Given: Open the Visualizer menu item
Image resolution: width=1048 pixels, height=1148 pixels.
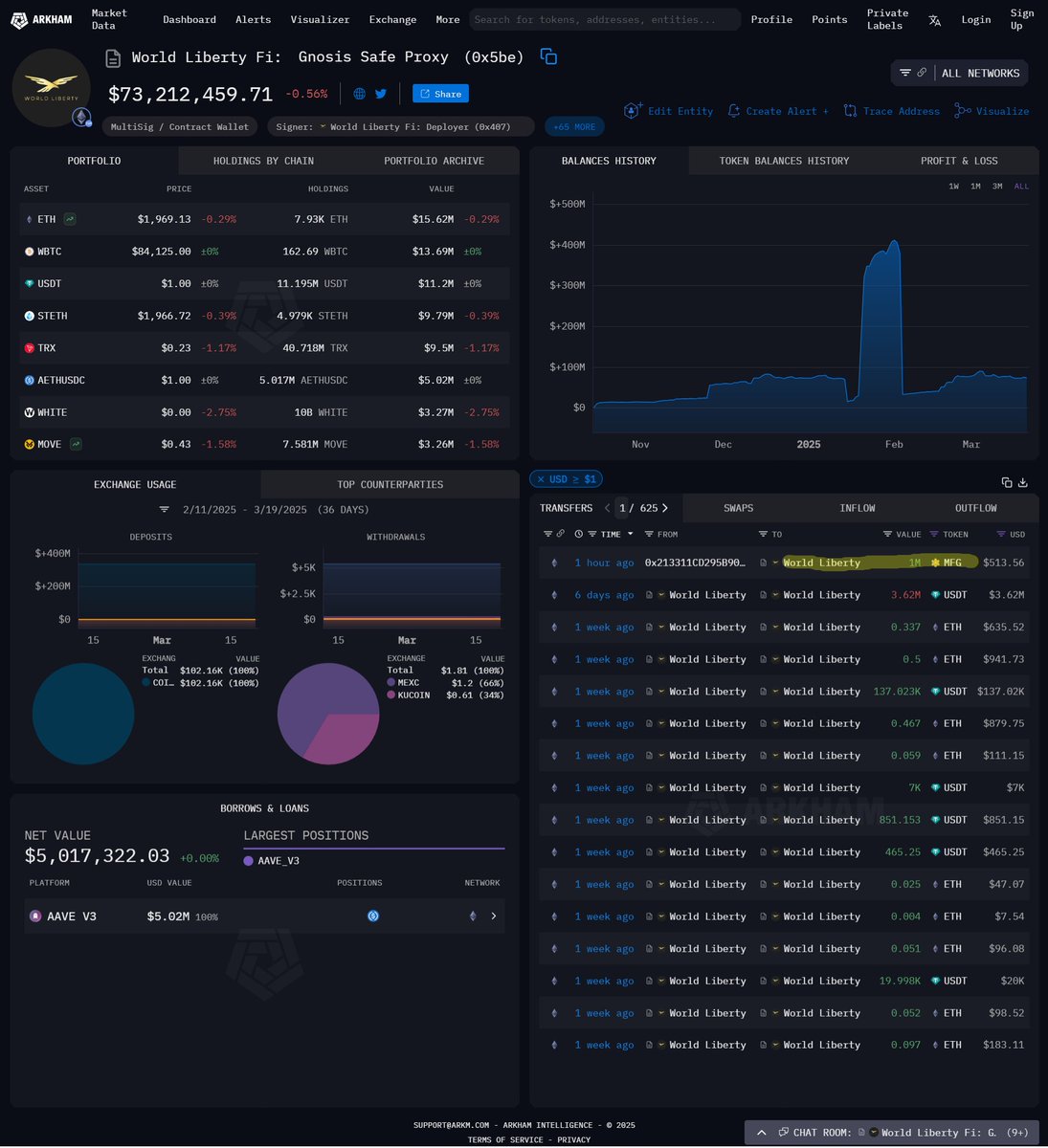Looking at the screenshot, I should [320, 19].
